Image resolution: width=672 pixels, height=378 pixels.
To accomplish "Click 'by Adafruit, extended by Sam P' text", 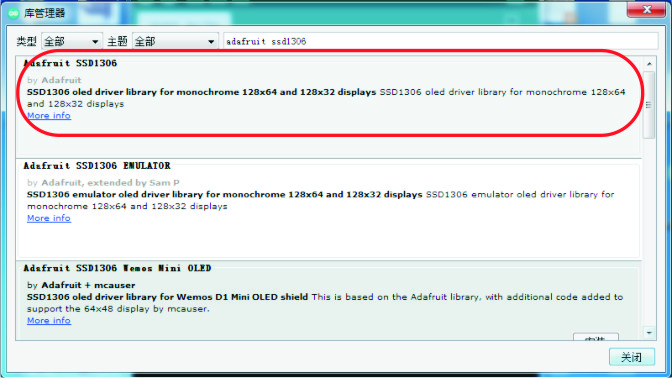I will pyautogui.click(x=103, y=183).
